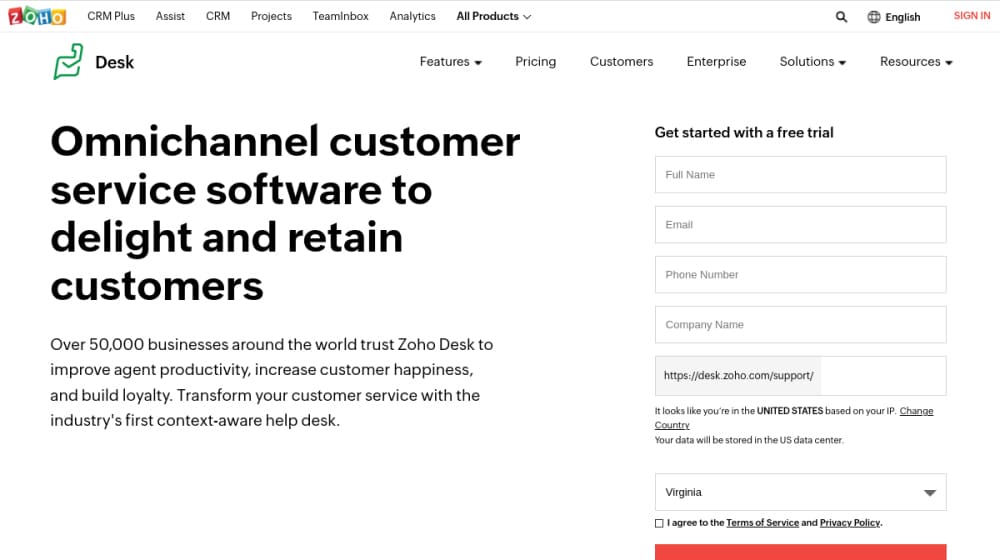
Task: Click the desk.zoho.com/support portal URL field
Action: pos(800,376)
